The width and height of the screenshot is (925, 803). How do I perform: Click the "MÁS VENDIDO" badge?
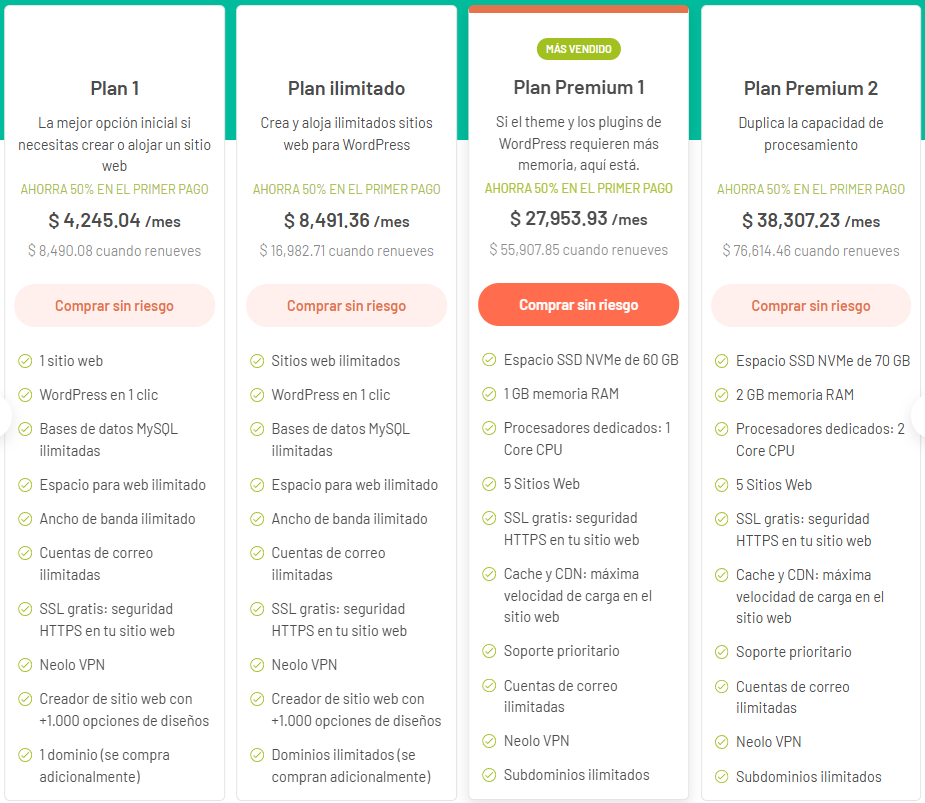pos(579,48)
